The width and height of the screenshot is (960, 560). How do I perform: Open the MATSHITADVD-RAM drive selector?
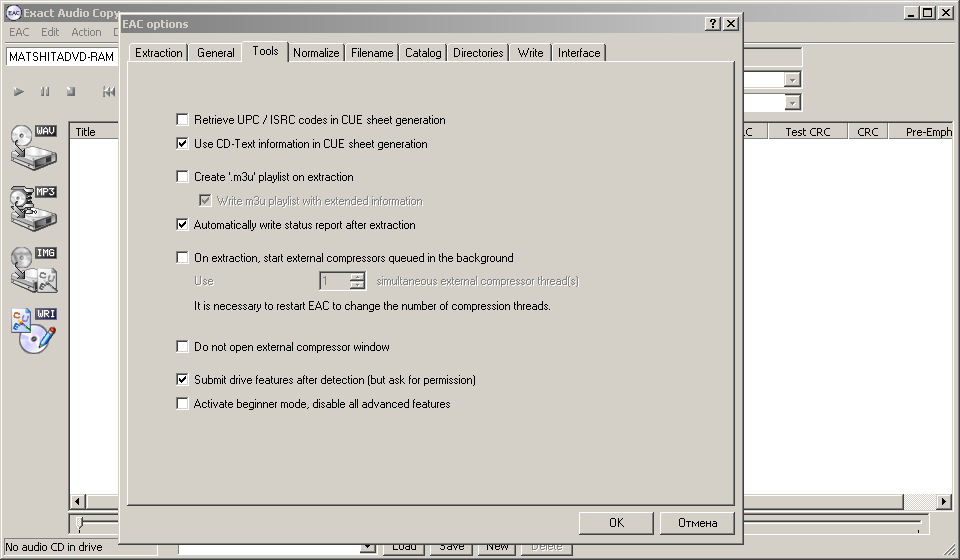coord(62,57)
